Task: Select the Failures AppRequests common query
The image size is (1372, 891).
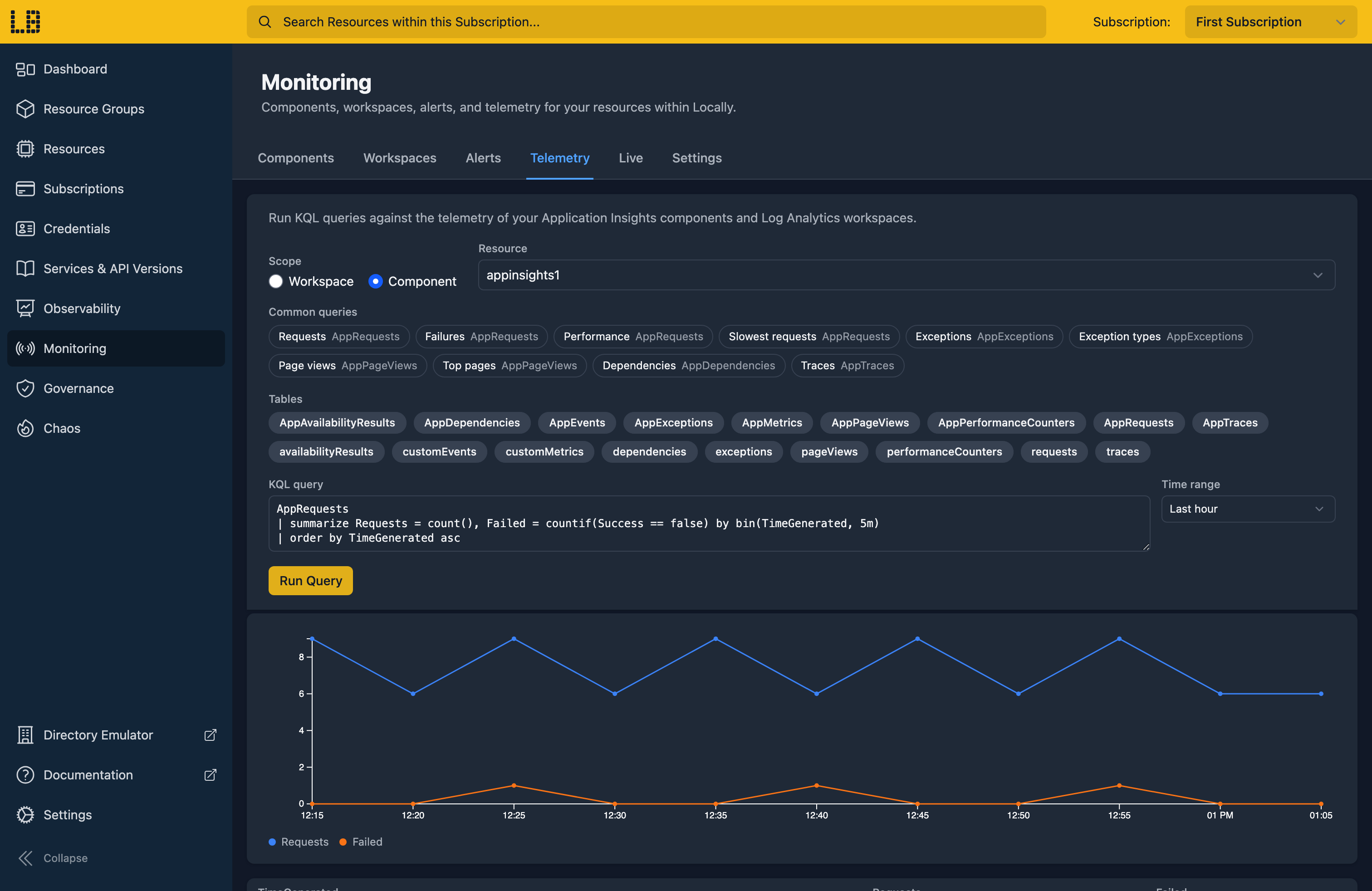Action: (x=481, y=337)
